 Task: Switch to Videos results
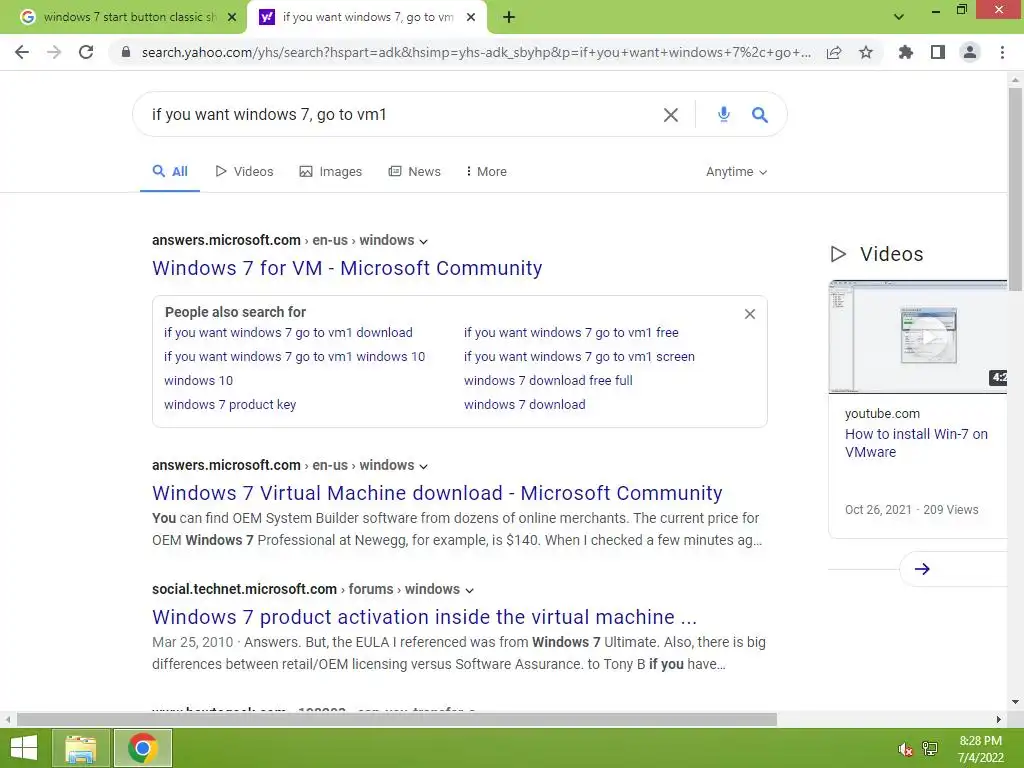coord(244,172)
